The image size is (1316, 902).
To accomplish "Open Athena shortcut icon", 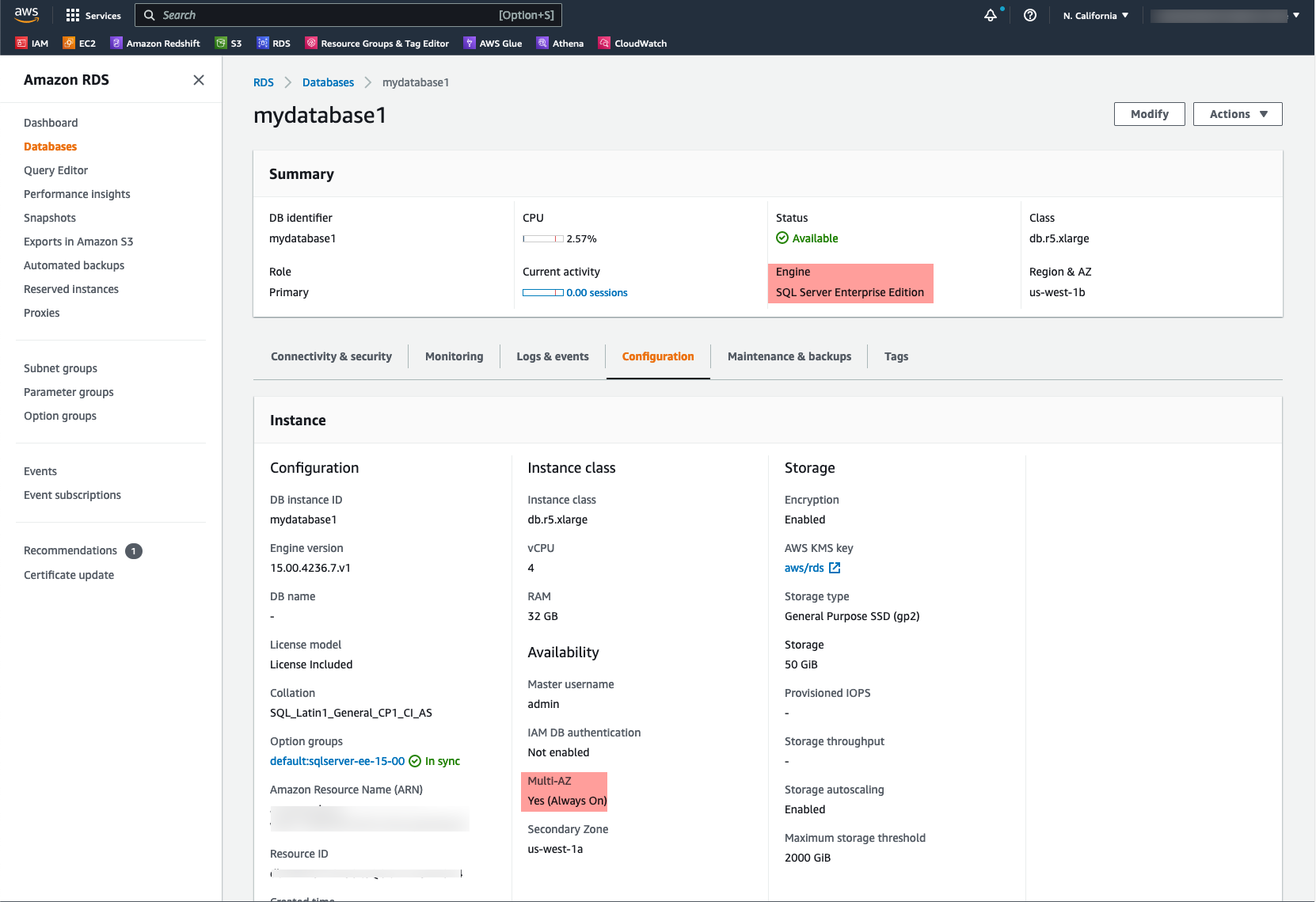I will [x=542, y=43].
